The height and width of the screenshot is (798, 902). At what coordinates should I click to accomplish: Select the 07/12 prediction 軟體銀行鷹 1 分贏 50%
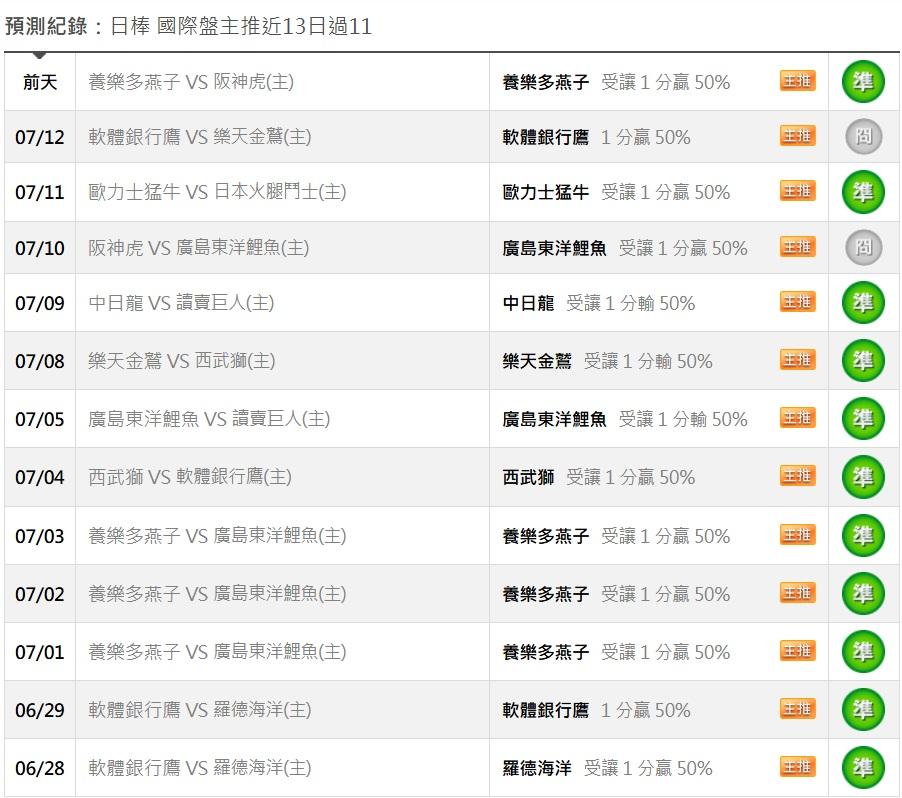(x=597, y=138)
